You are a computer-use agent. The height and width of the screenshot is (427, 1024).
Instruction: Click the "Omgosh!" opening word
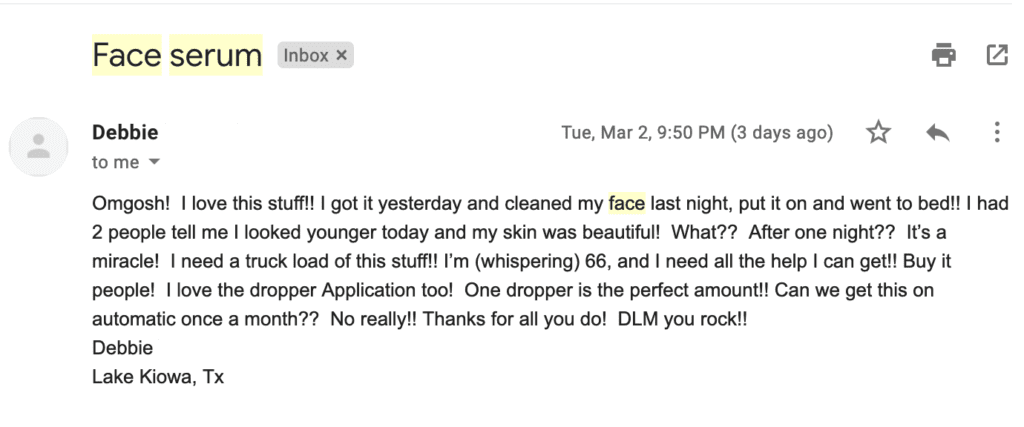click(131, 204)
